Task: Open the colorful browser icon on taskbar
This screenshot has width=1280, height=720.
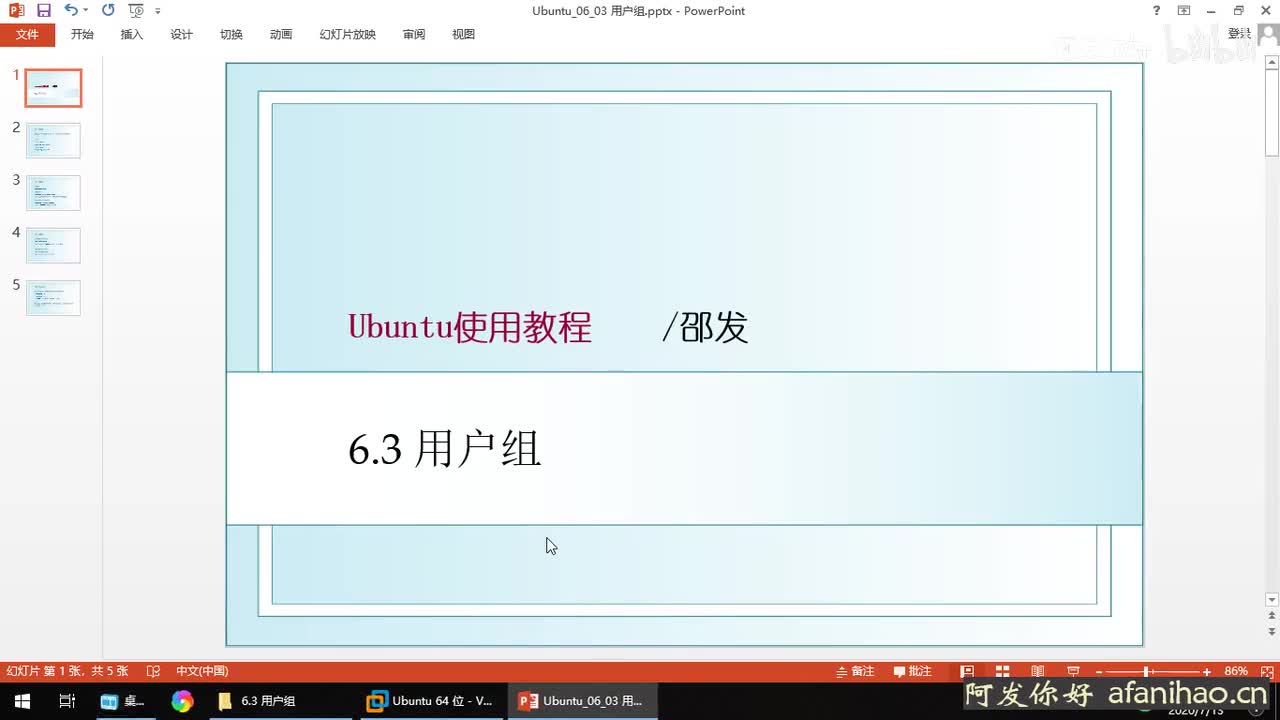Action: 182,701
